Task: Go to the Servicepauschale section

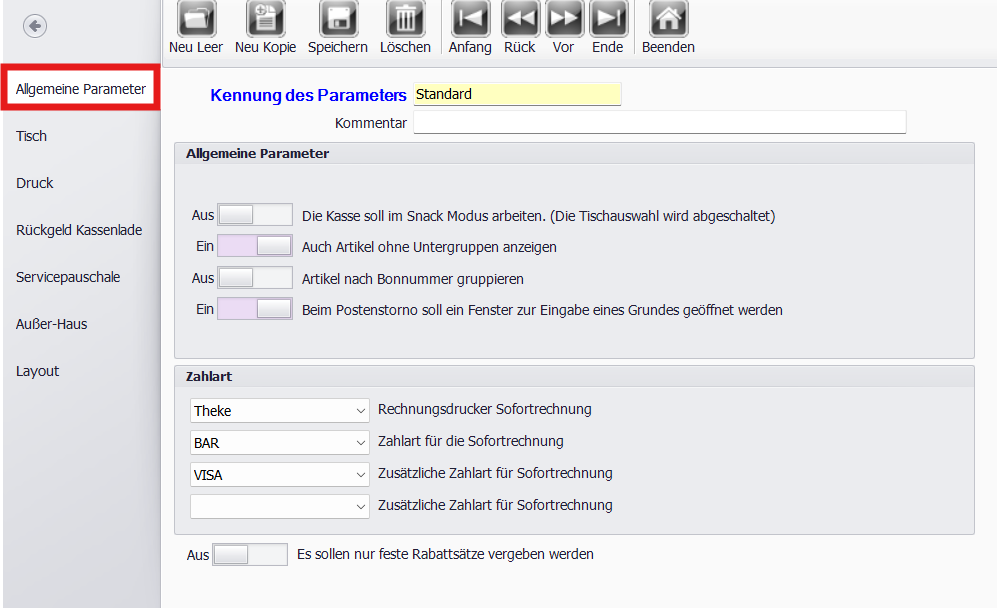Action: pos(68,277)
